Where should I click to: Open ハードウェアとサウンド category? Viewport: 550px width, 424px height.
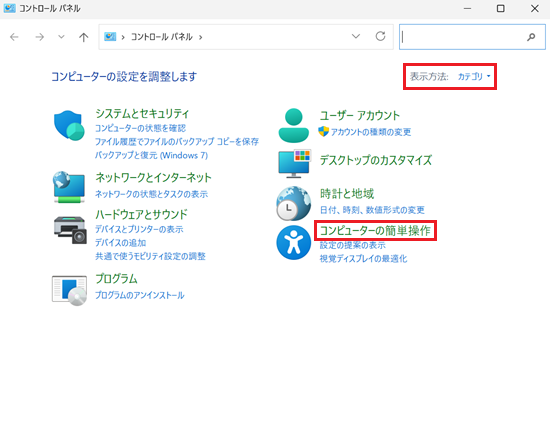[x=141, y=214]
